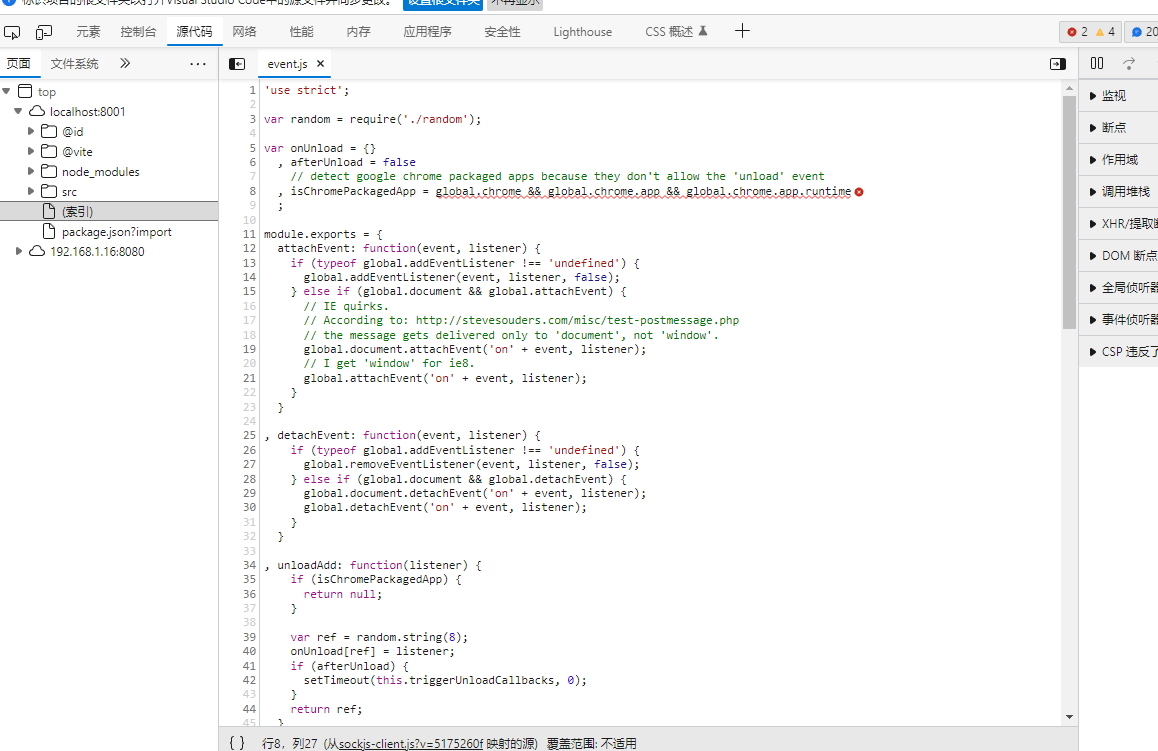Show more navigator tabs chevron
Screen dimensions: 1158x751
[125, 64]
